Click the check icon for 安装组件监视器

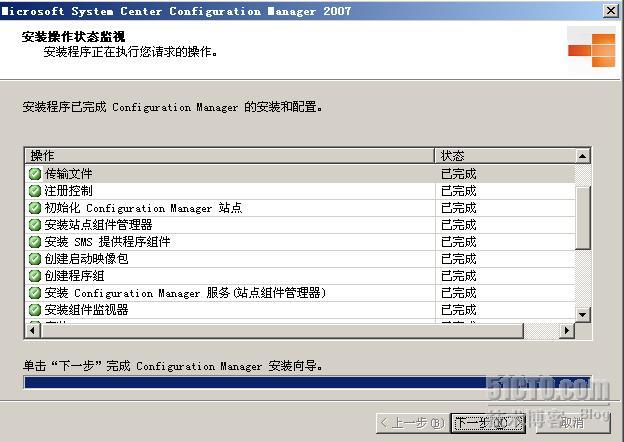[x=35, y=310]
